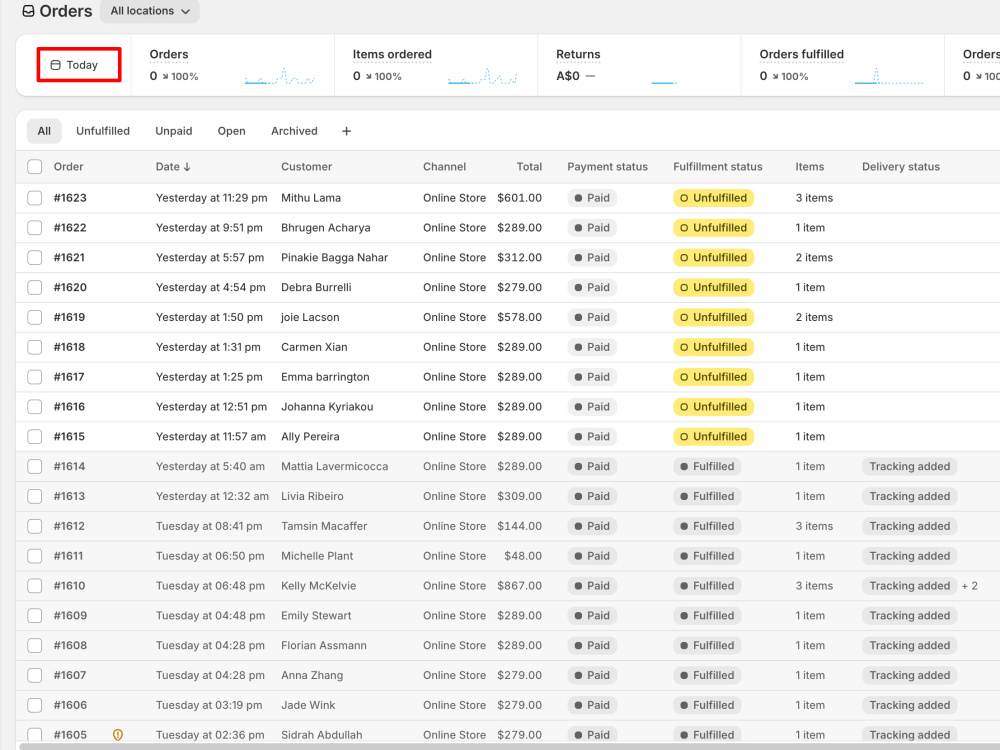Click the Orders sparkline chart
Image resolution: width=1000 pixels, height=750 pixels.
pyautogui.click(x=279, y=77)
